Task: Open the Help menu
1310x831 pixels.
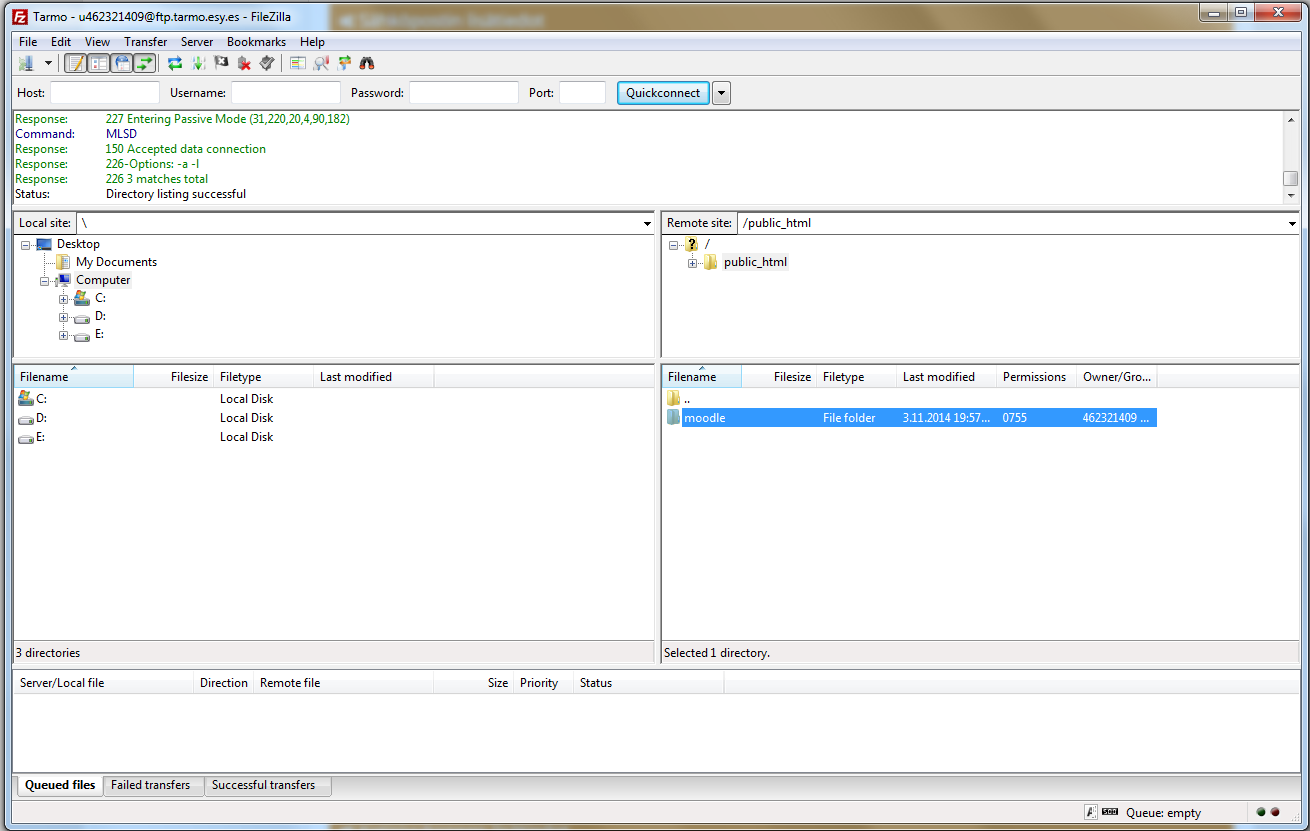Action: (x=312, y=42)
